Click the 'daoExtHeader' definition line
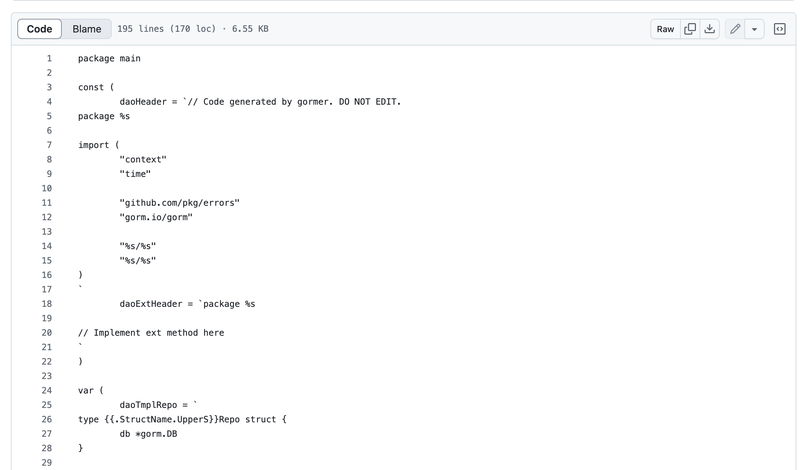This screenshot has height=470, width=800. 187,304
